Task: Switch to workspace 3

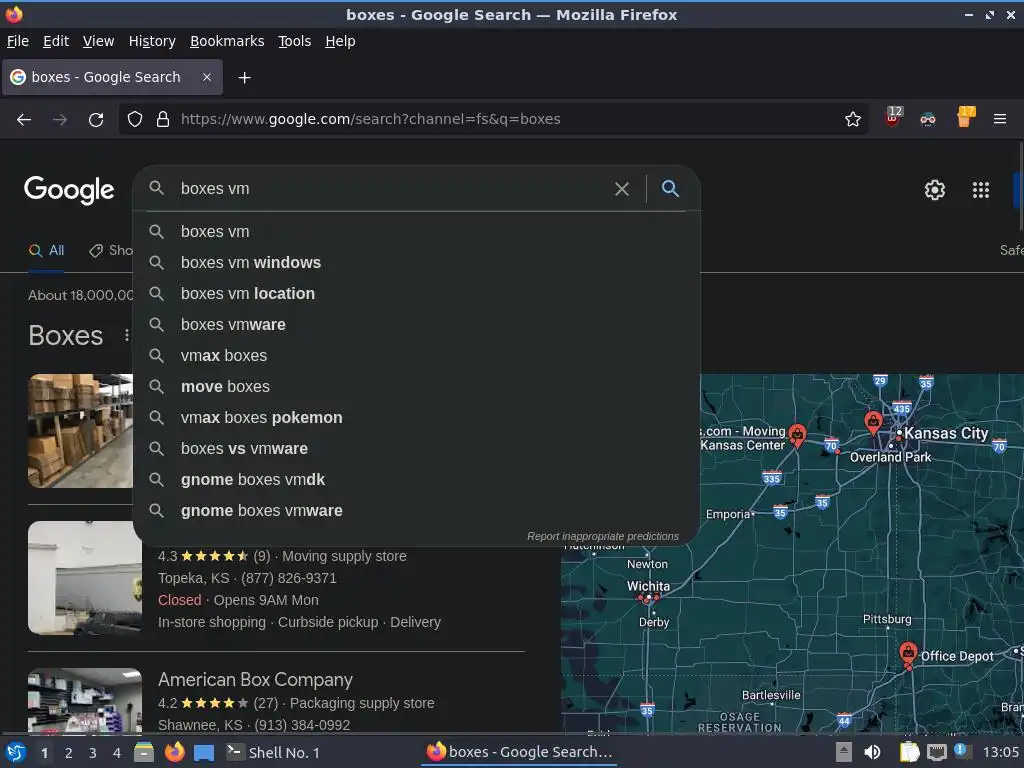Action: point(93,753)
